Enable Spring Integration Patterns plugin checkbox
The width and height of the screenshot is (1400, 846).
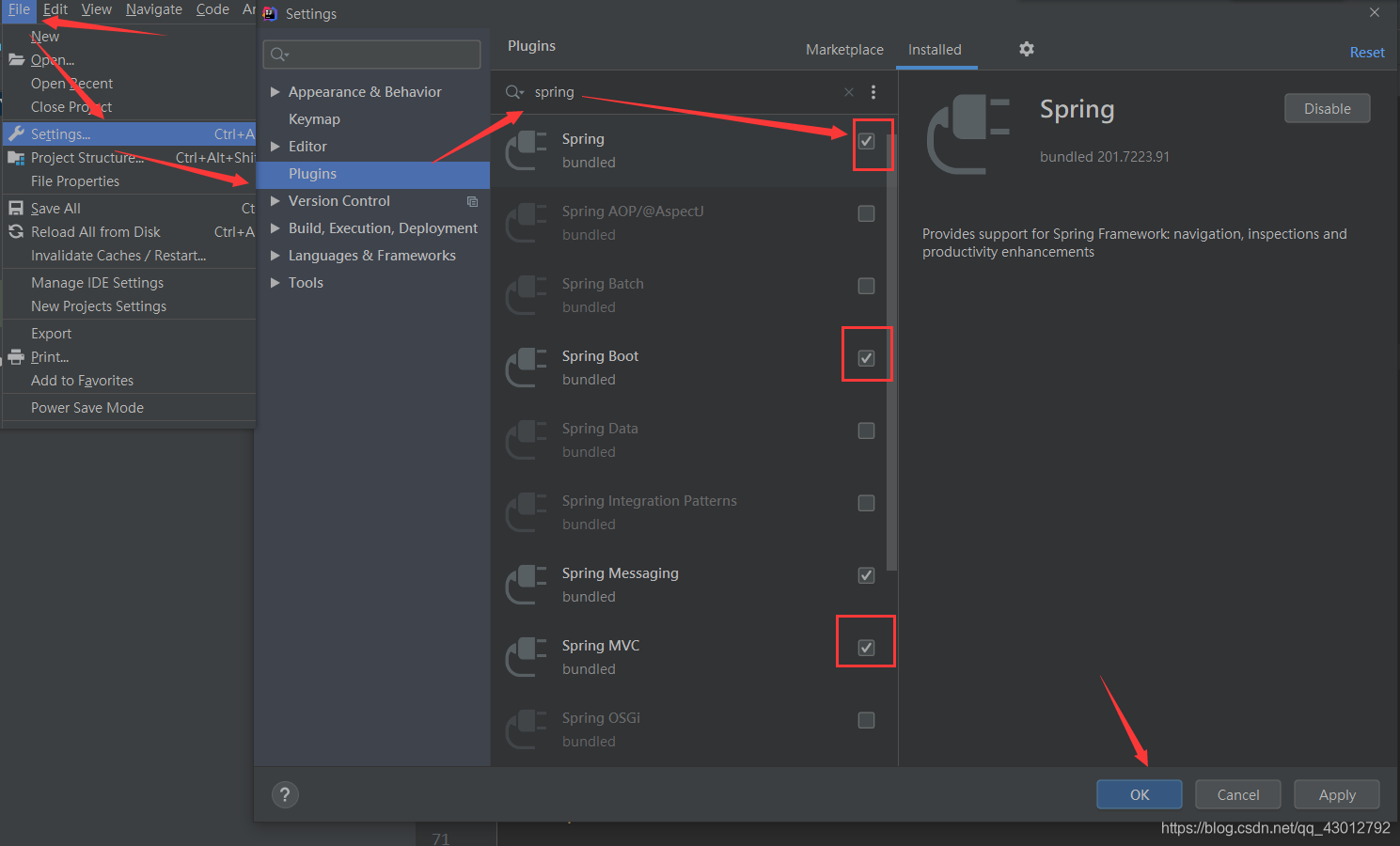tap(867, 503)
